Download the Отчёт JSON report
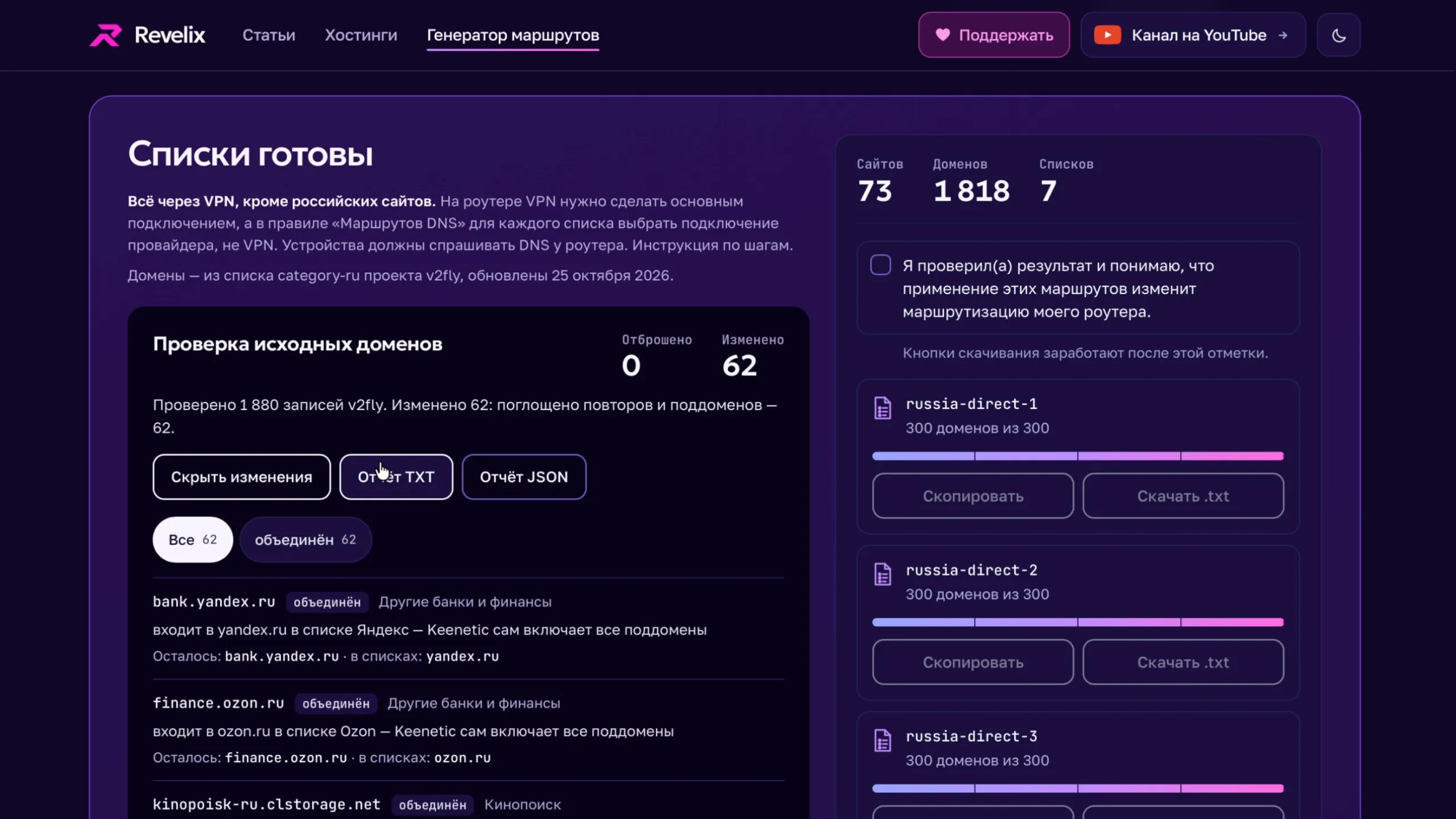This screenshot has width=1456, height=819. click(x=524, y=477)
